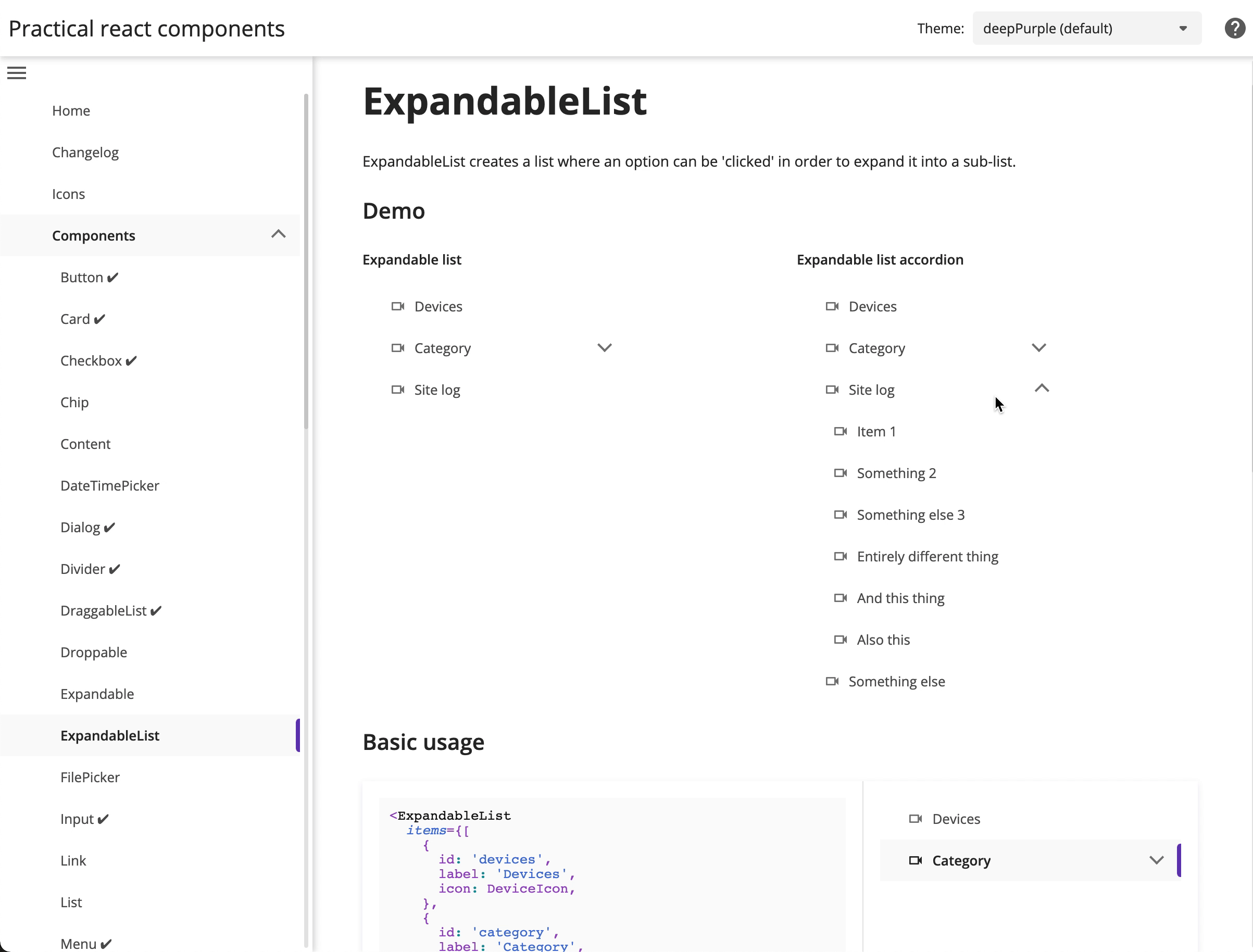Open the help question mark icon

pyautogui.click(x=1234, y=28)
